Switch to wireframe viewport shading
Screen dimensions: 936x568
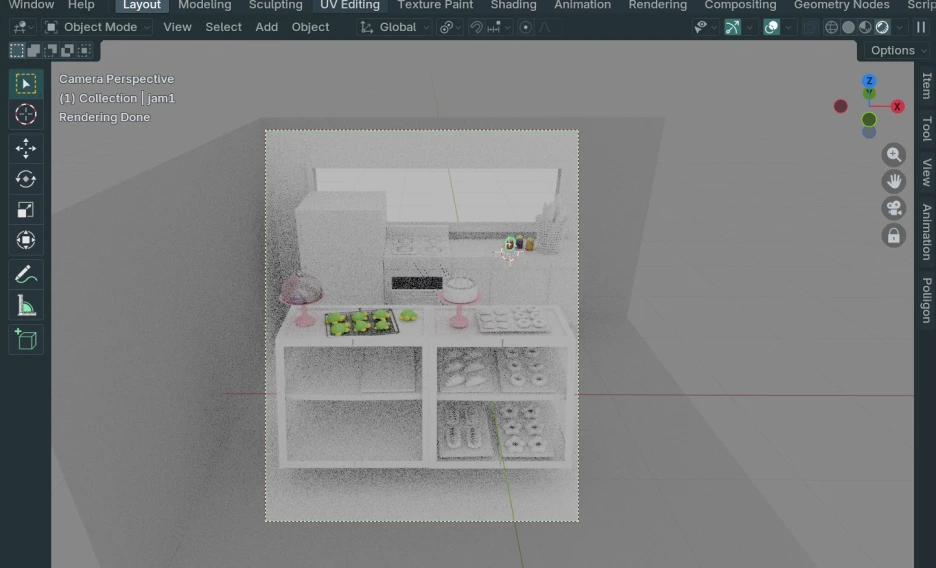[x=832, y=27]
